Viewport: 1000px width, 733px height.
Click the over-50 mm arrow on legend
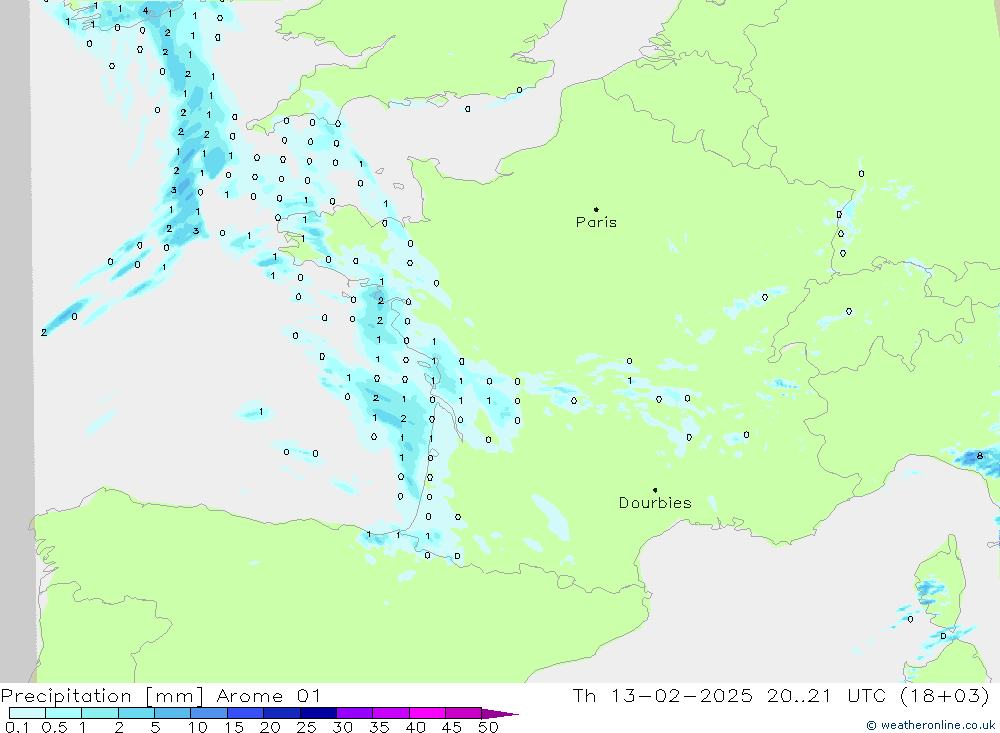[499, 714]
